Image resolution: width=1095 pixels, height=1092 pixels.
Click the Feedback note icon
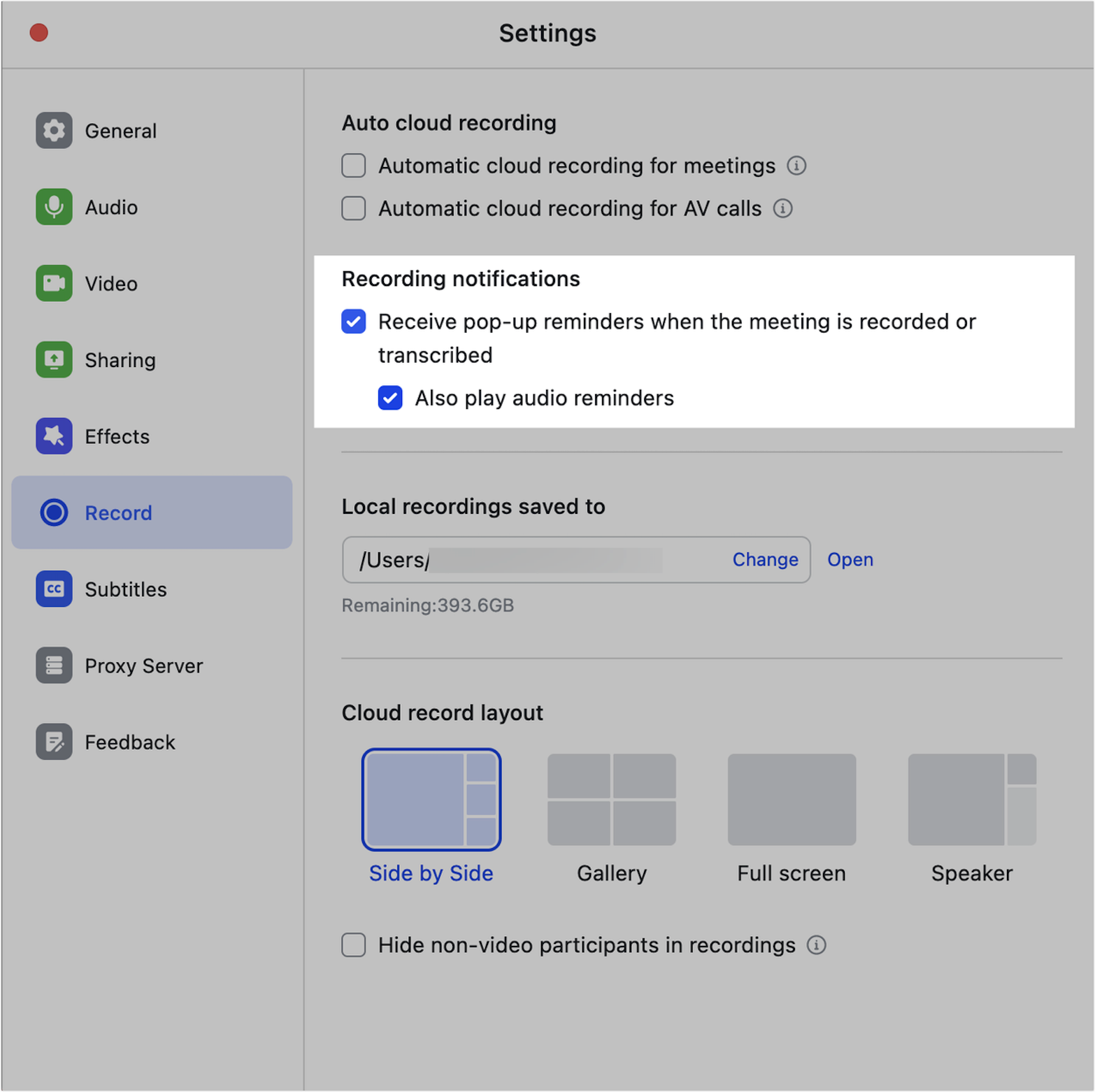click(x=54, y=742)
